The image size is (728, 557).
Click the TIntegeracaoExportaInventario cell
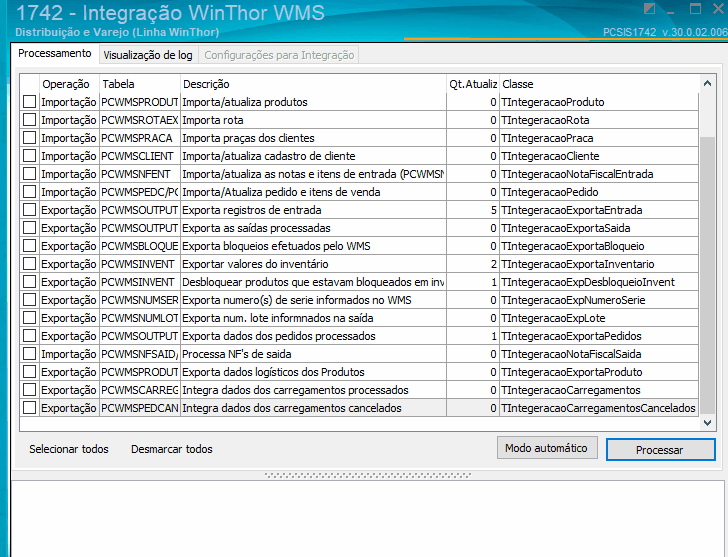pos(599,264)
